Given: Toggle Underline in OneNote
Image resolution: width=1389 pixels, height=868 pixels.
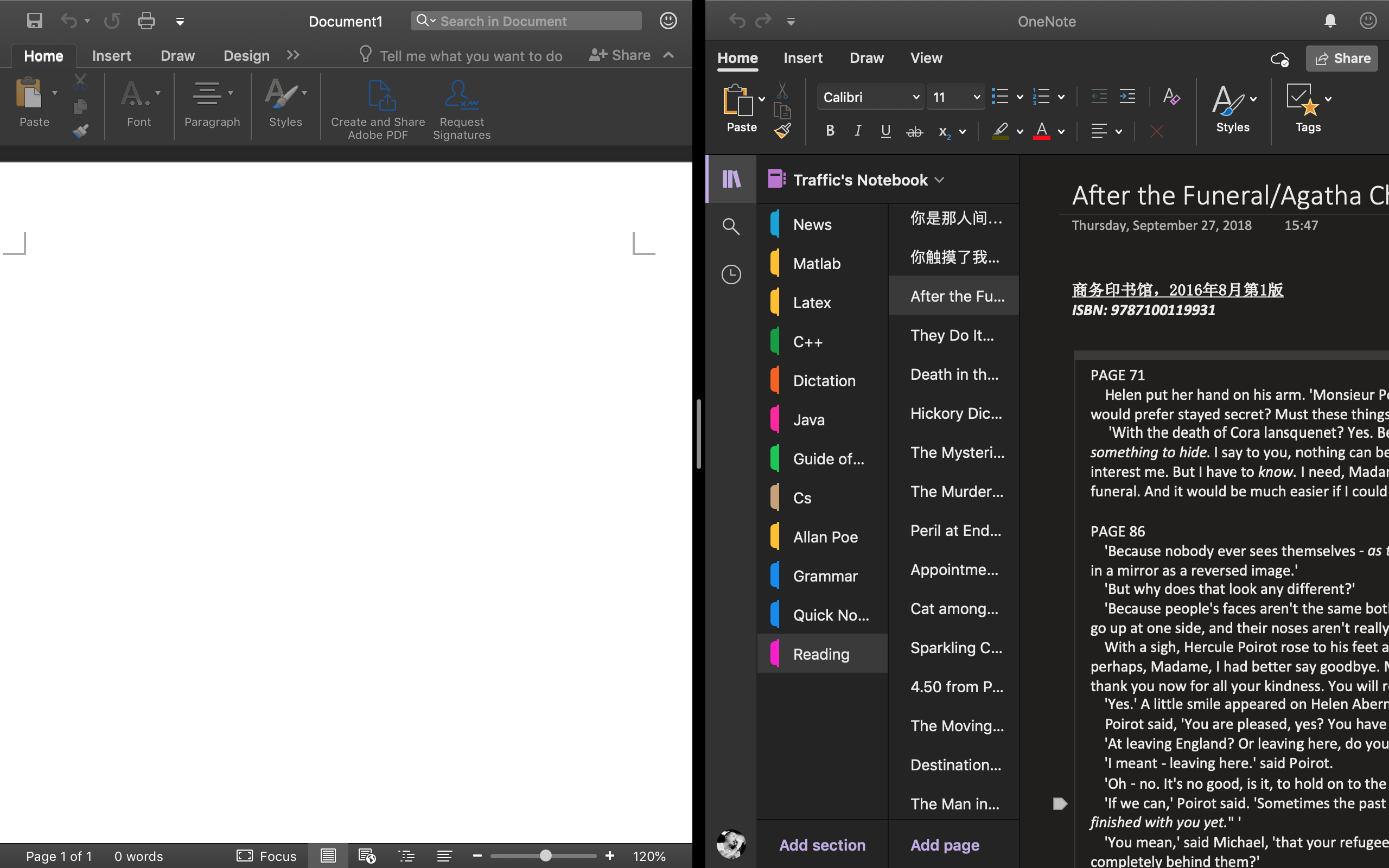Looking at the screenshot, I should tap(885, 131).
